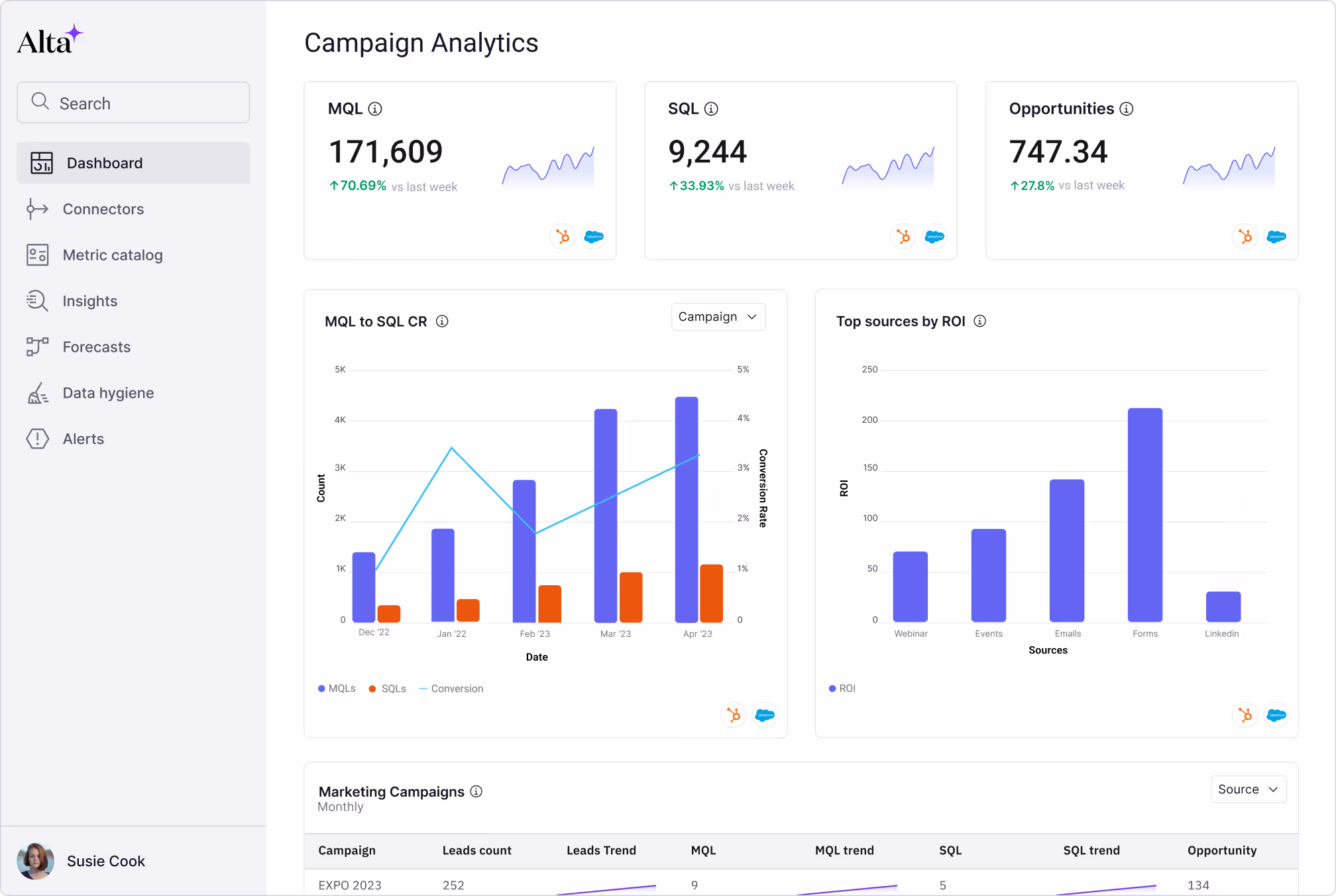Click inside the Search field

[133, 103]
